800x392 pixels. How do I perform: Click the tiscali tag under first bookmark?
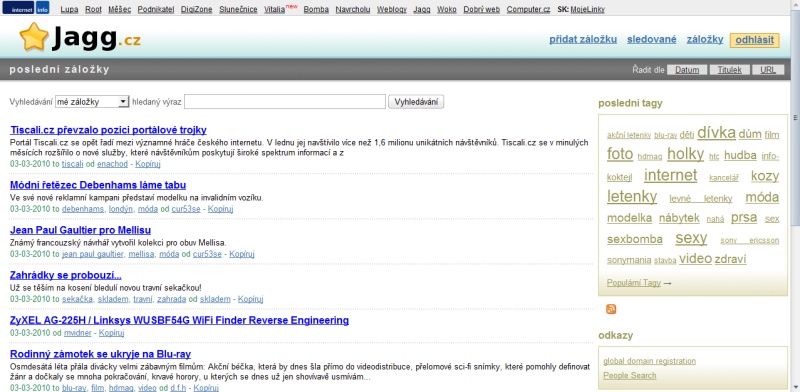[x=72, y=164]
